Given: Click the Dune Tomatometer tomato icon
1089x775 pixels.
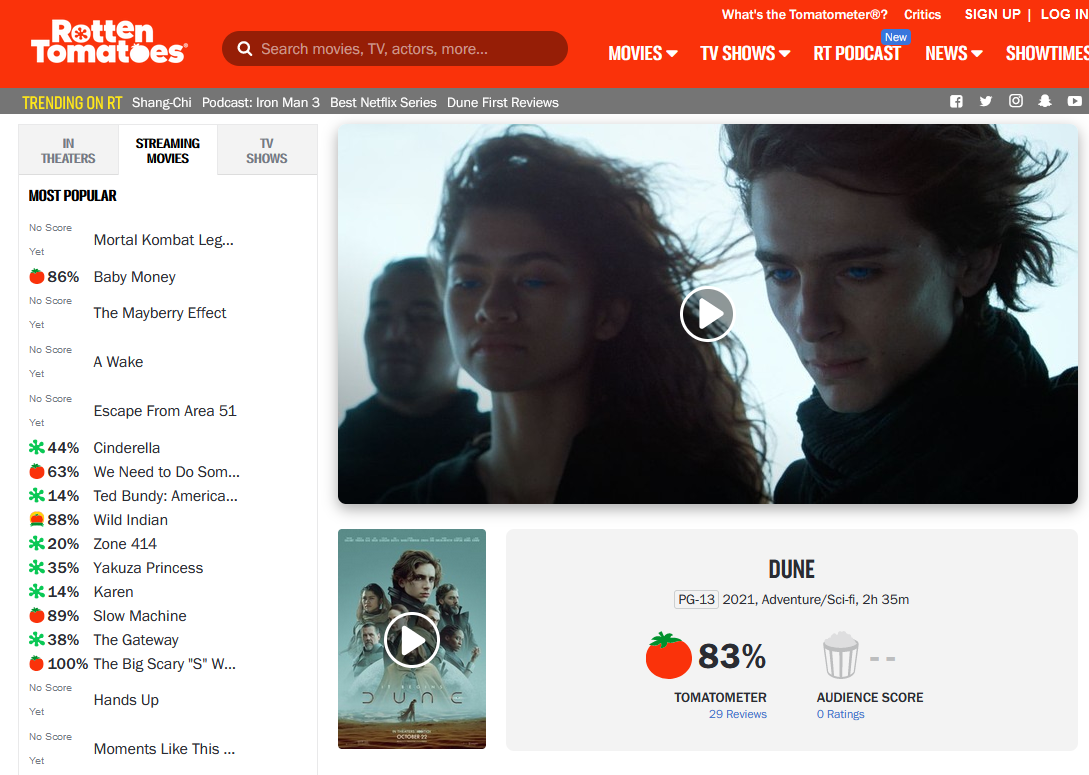Looking at the screenshot, I should (668, 655).
